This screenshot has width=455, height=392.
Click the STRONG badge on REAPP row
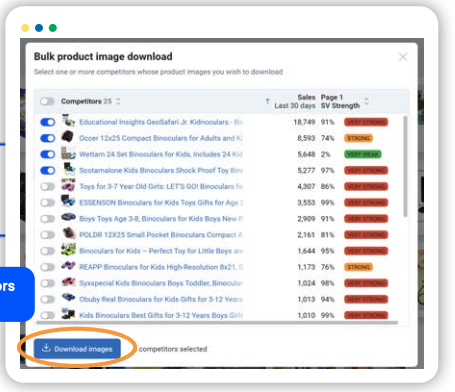(x=358, y=267)
